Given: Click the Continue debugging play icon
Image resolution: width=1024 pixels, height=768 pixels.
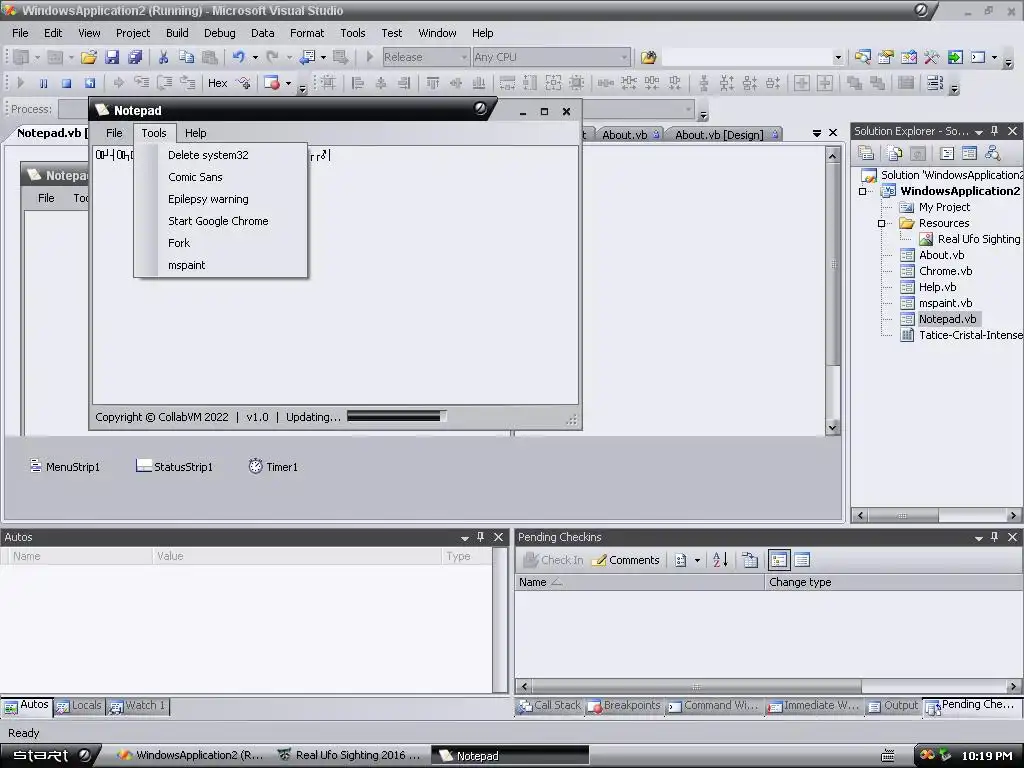Looking at the screenshot, I should (20, 83).
